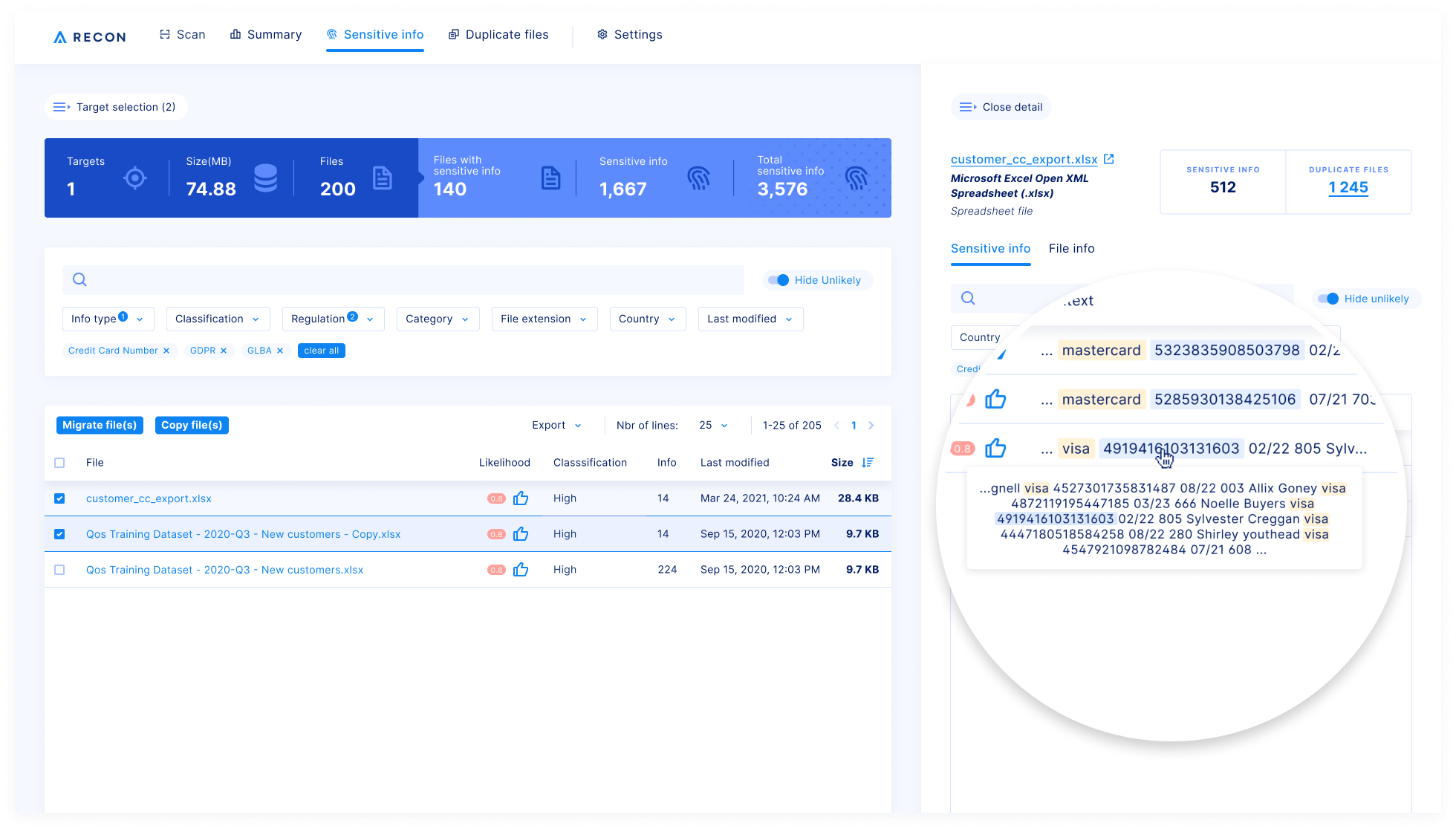Go to the next results page arrow

[x=871, y=426]
